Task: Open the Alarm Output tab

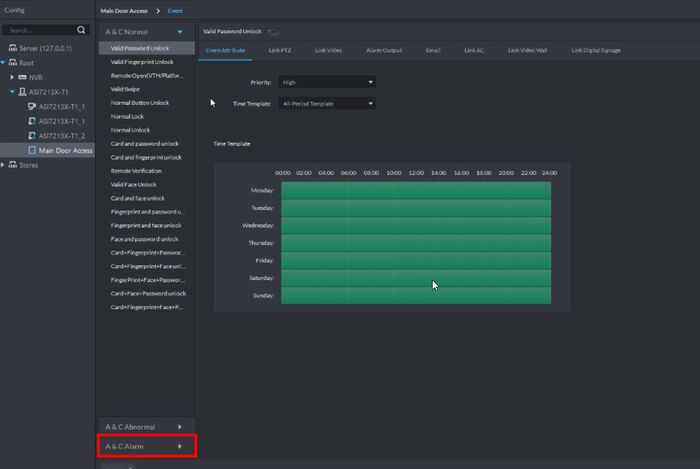Action: click(x=382, y=49)
